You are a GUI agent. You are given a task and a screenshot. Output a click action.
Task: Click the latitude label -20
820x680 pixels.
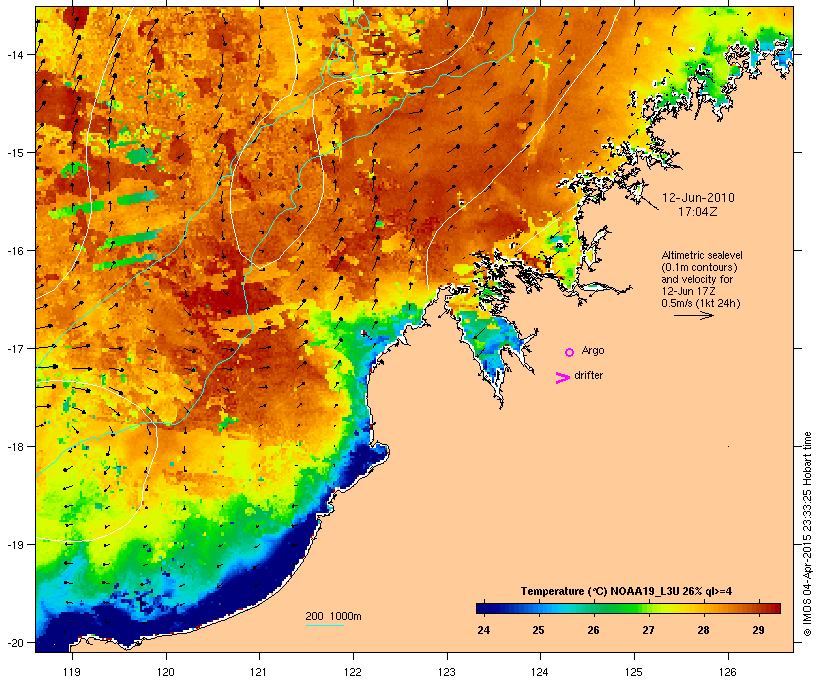click(15, 642)
